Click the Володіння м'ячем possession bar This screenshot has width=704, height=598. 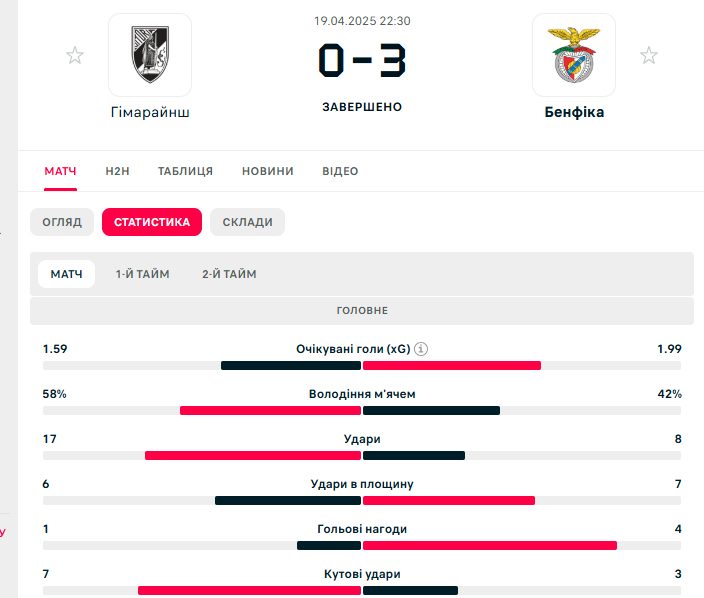[x=362, y=410]
